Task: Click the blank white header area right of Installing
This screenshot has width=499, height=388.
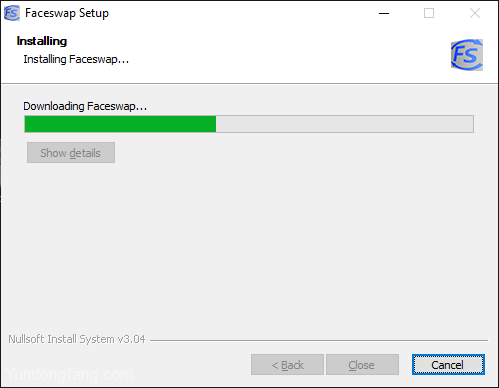Action: pos(267,50)
